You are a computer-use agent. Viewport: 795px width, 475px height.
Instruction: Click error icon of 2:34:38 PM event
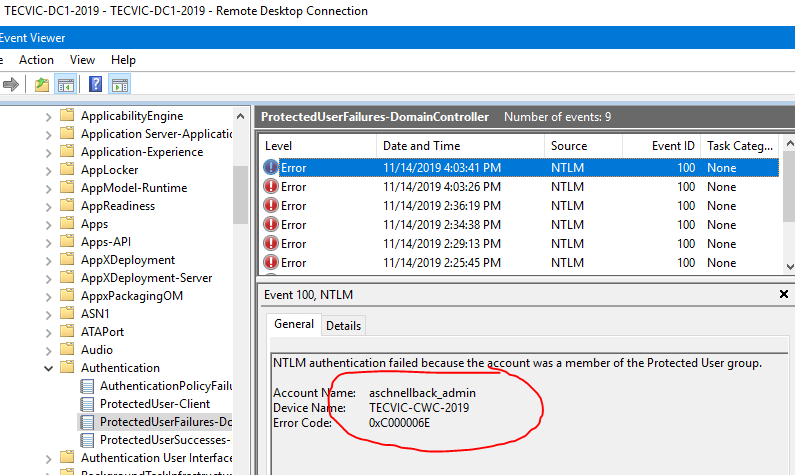click(271, 225)
